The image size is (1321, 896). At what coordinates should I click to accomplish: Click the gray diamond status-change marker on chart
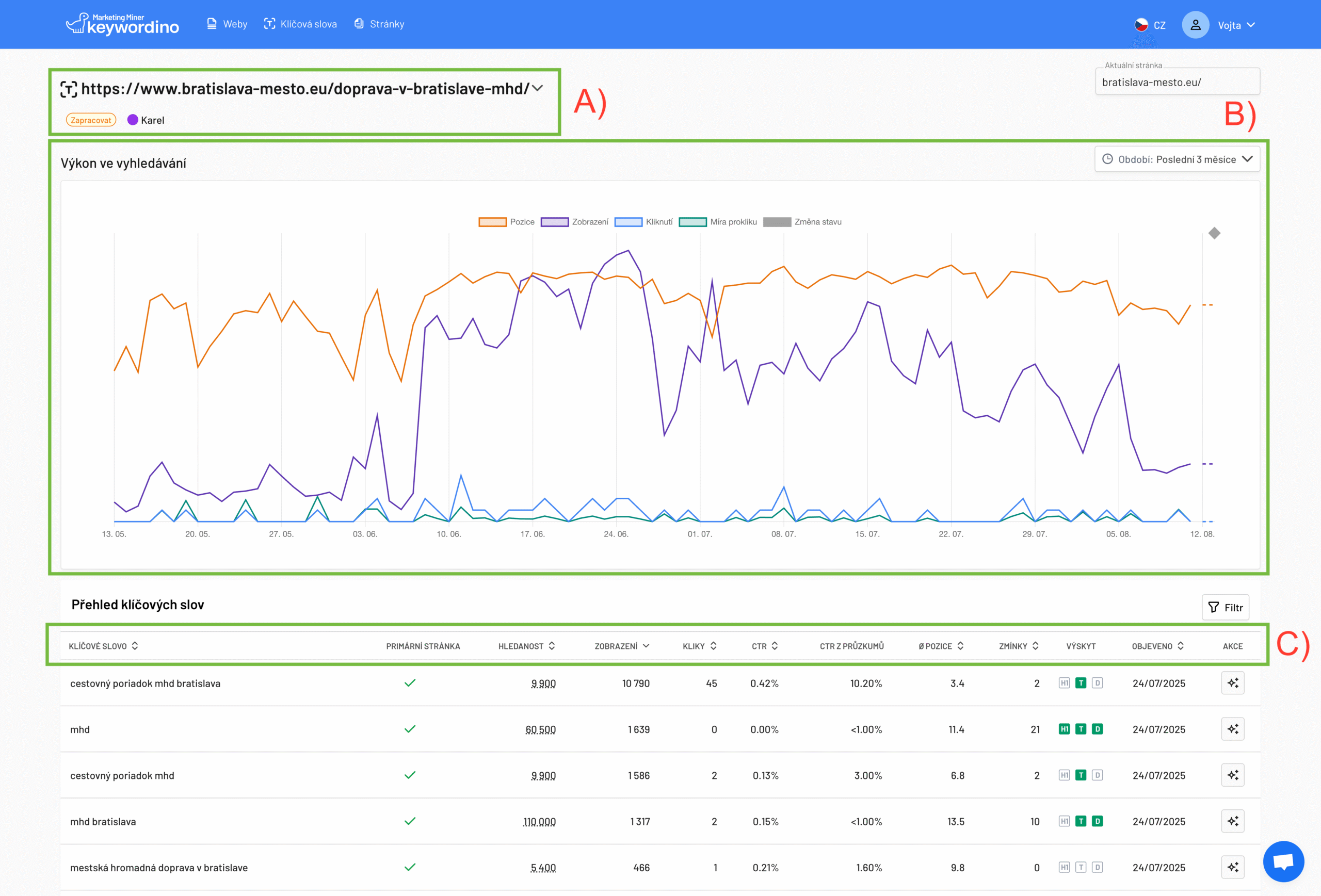(1214, 234)
